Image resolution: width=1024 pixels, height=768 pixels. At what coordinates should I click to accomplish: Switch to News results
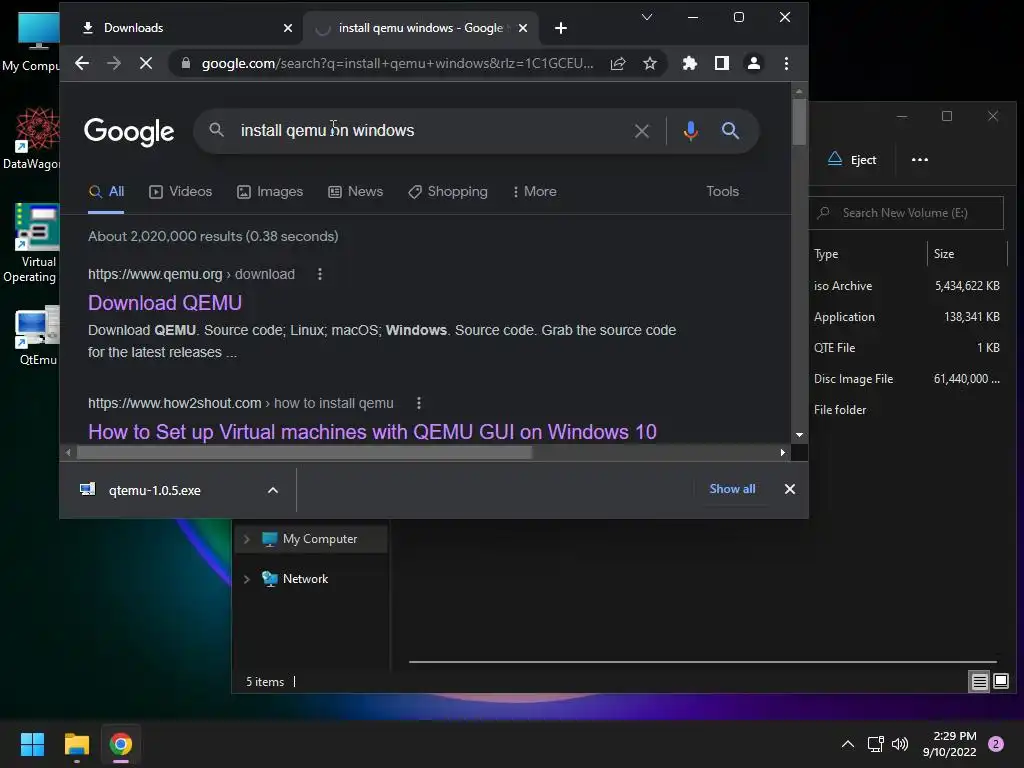click(x=355, y=192)
